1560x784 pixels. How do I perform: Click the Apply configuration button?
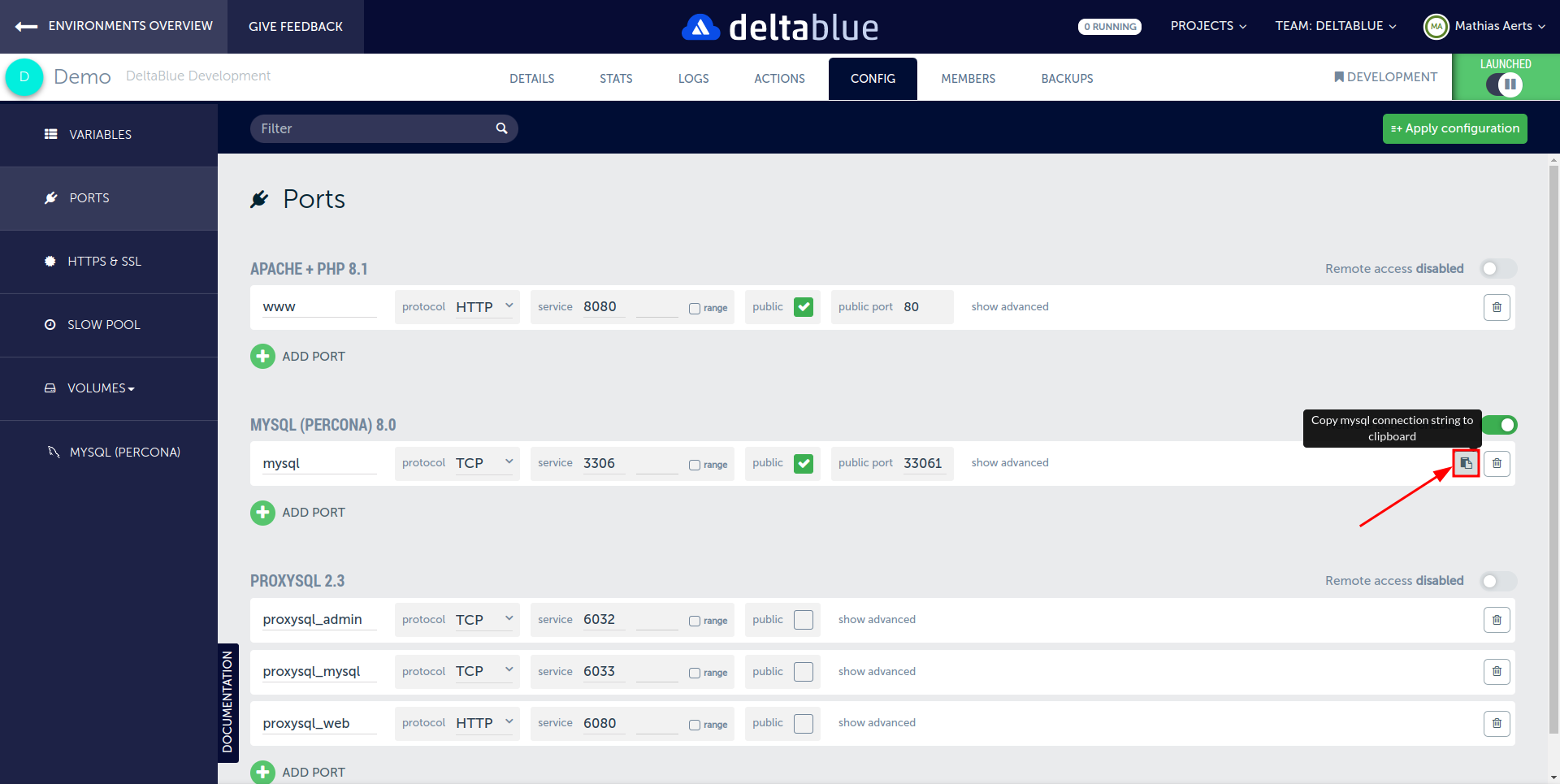1454,128
